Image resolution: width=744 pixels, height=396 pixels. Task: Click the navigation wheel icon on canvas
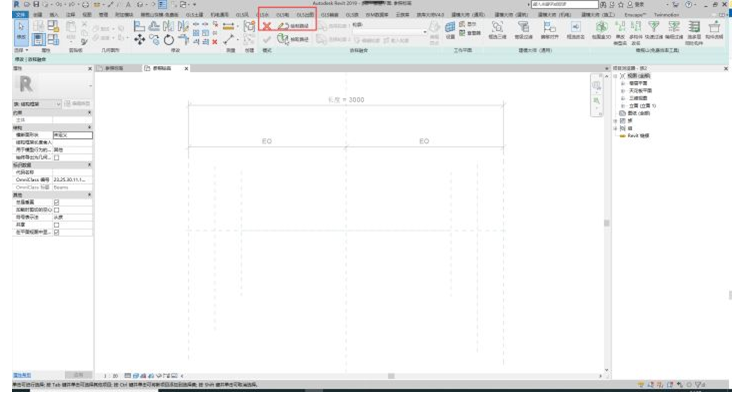click(596, 86)
